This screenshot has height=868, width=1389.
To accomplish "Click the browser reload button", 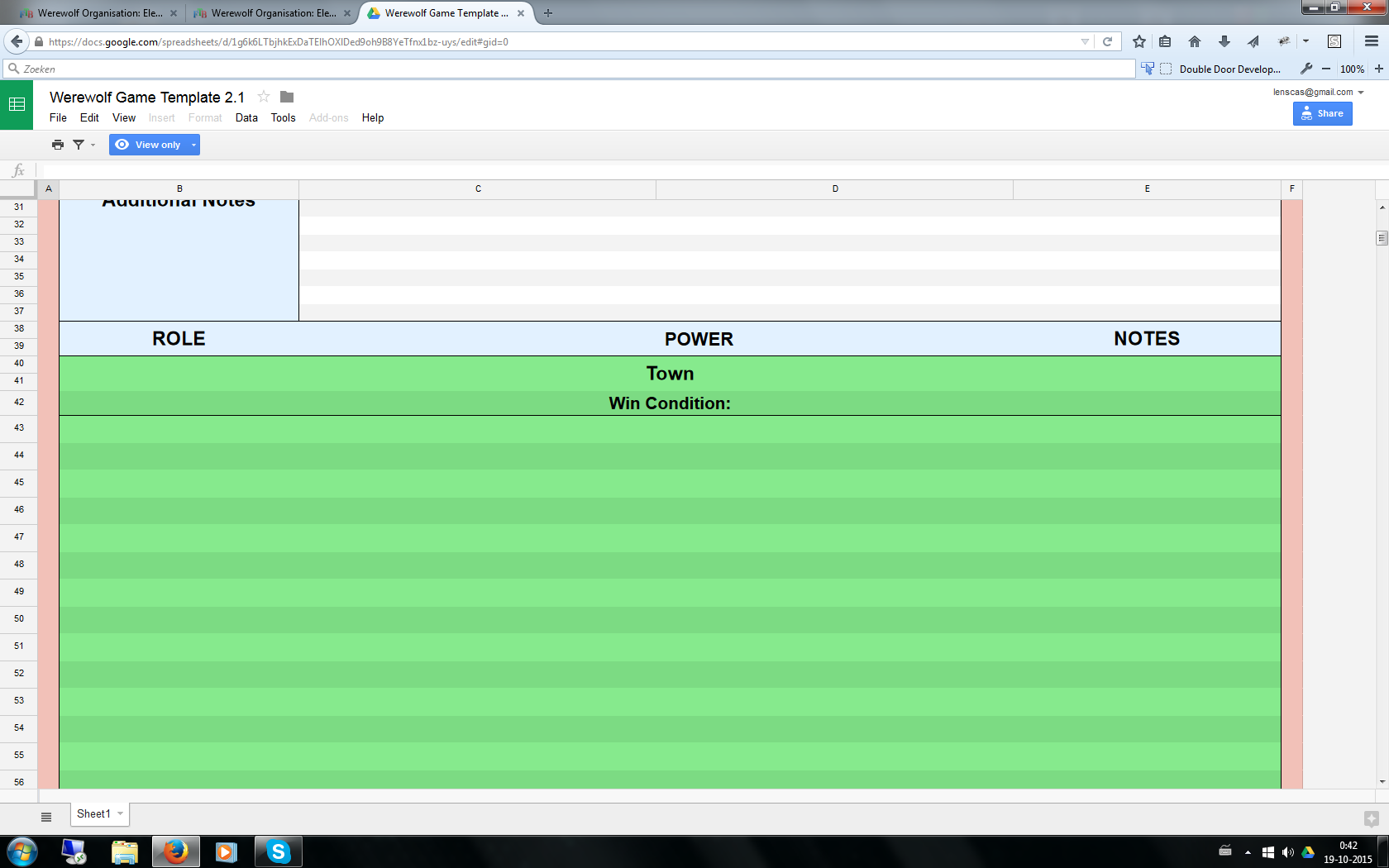I will coord(1107,41).
